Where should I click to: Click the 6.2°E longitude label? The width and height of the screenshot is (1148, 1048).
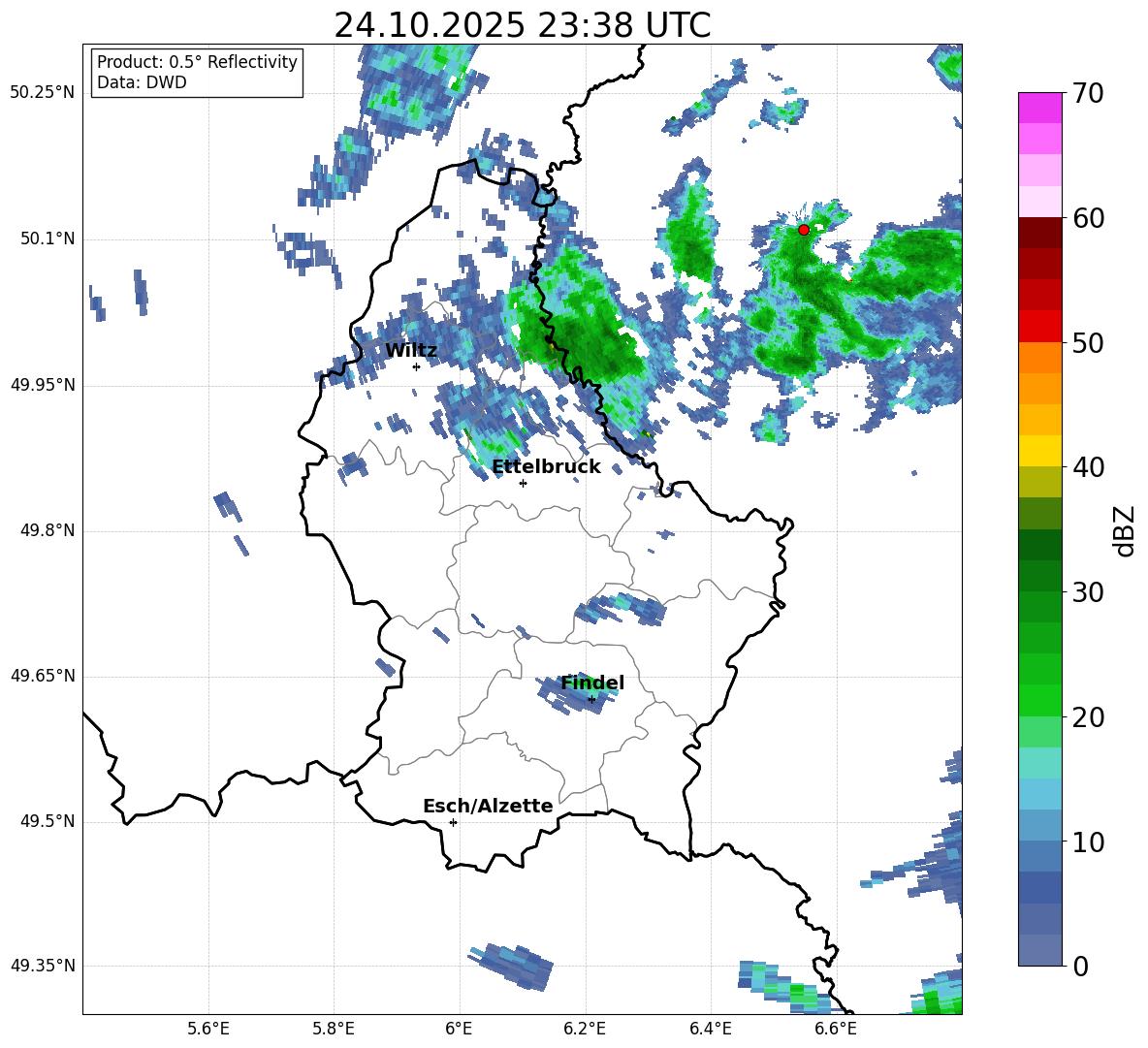[x=585, y=1029]
